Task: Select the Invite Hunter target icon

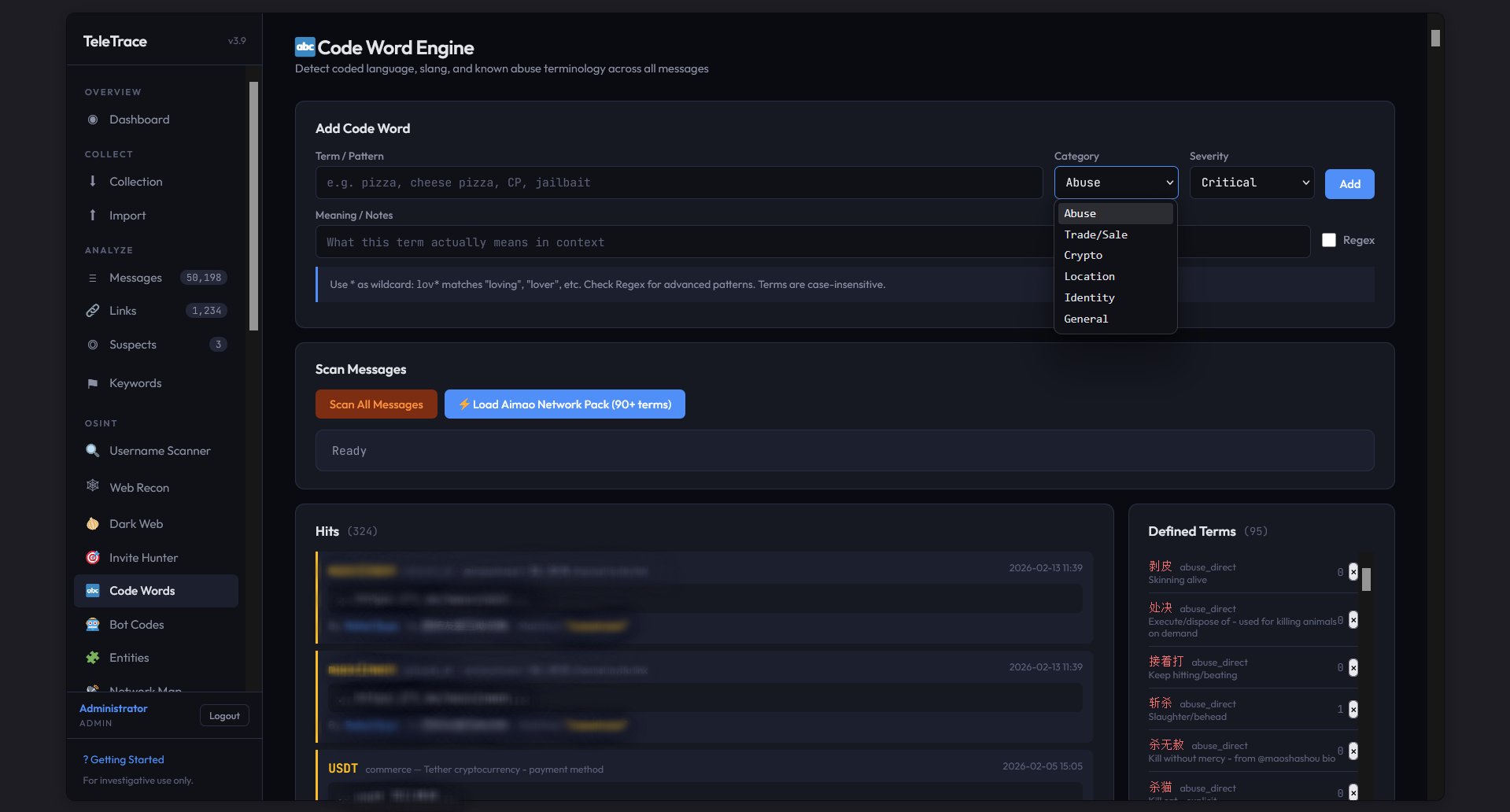Action: point(92,557)
